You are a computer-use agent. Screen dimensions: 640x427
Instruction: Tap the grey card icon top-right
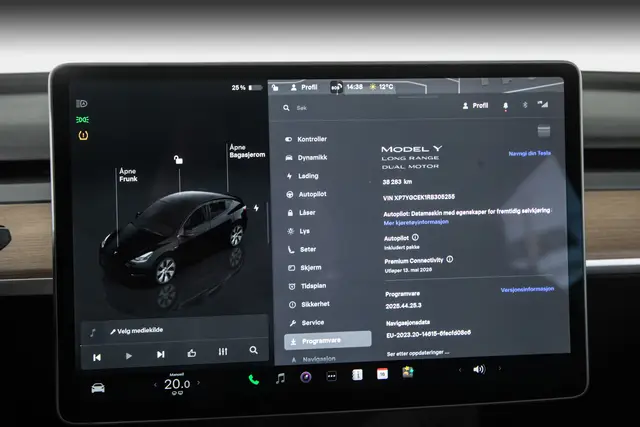point(544,131)
